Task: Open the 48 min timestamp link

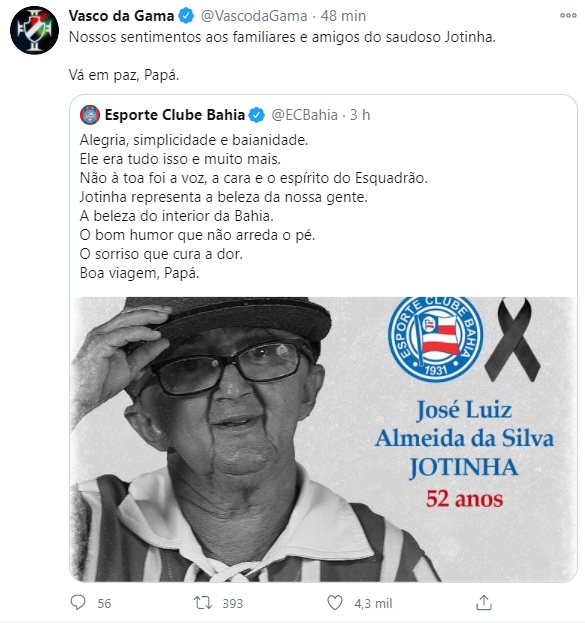Action: [343, 16]
